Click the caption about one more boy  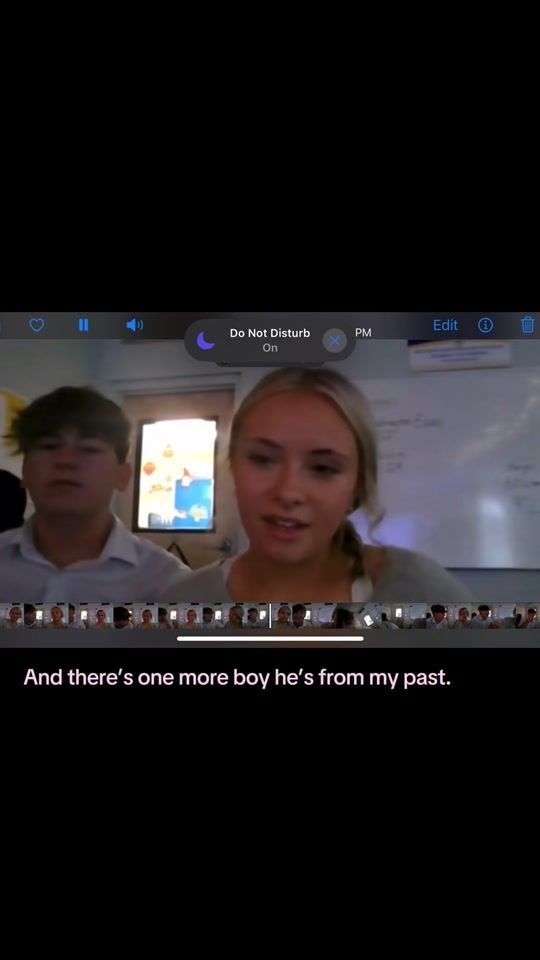click(x=237, y=678)
